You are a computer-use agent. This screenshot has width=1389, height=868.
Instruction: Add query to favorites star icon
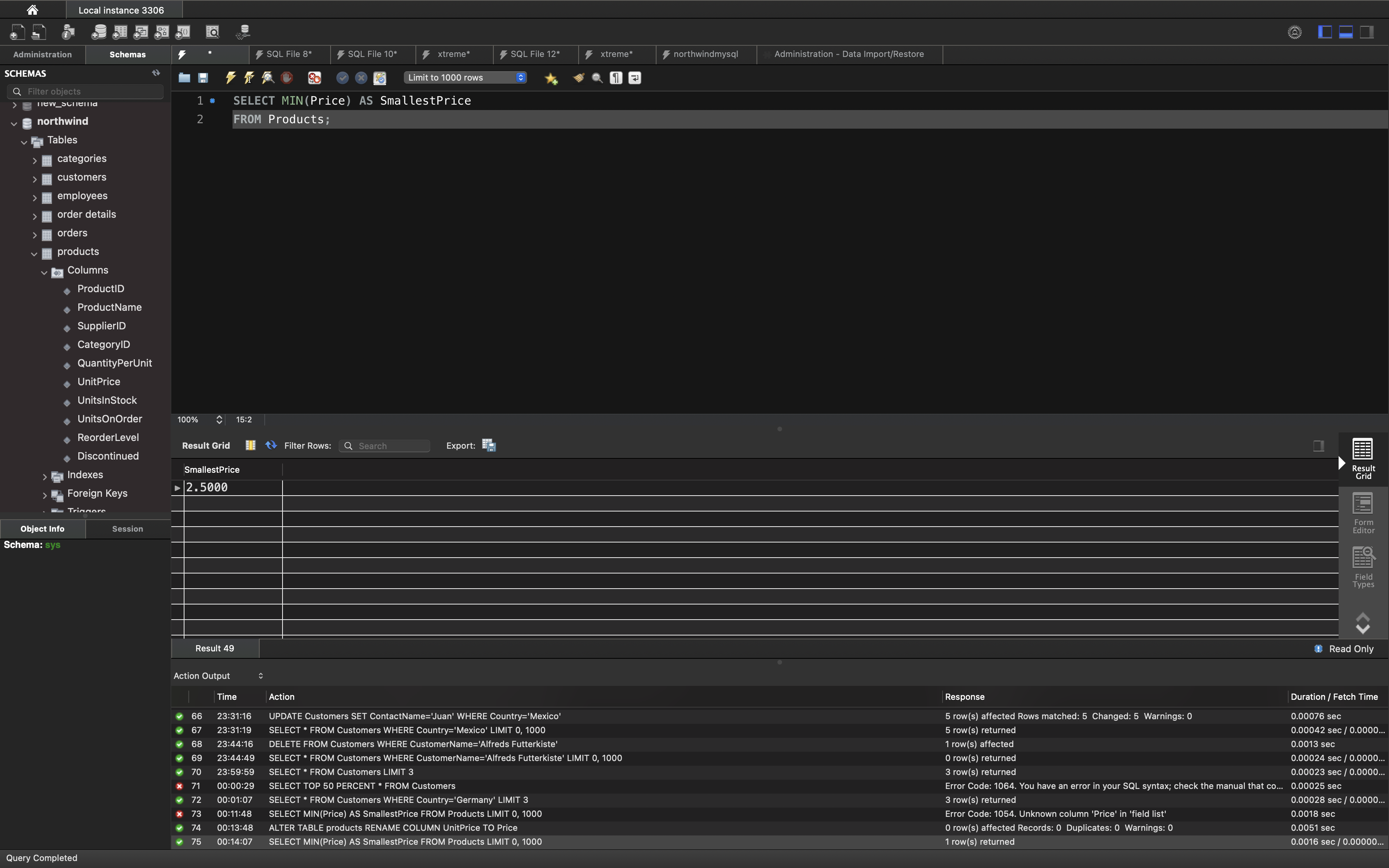[x=551, y=78]
